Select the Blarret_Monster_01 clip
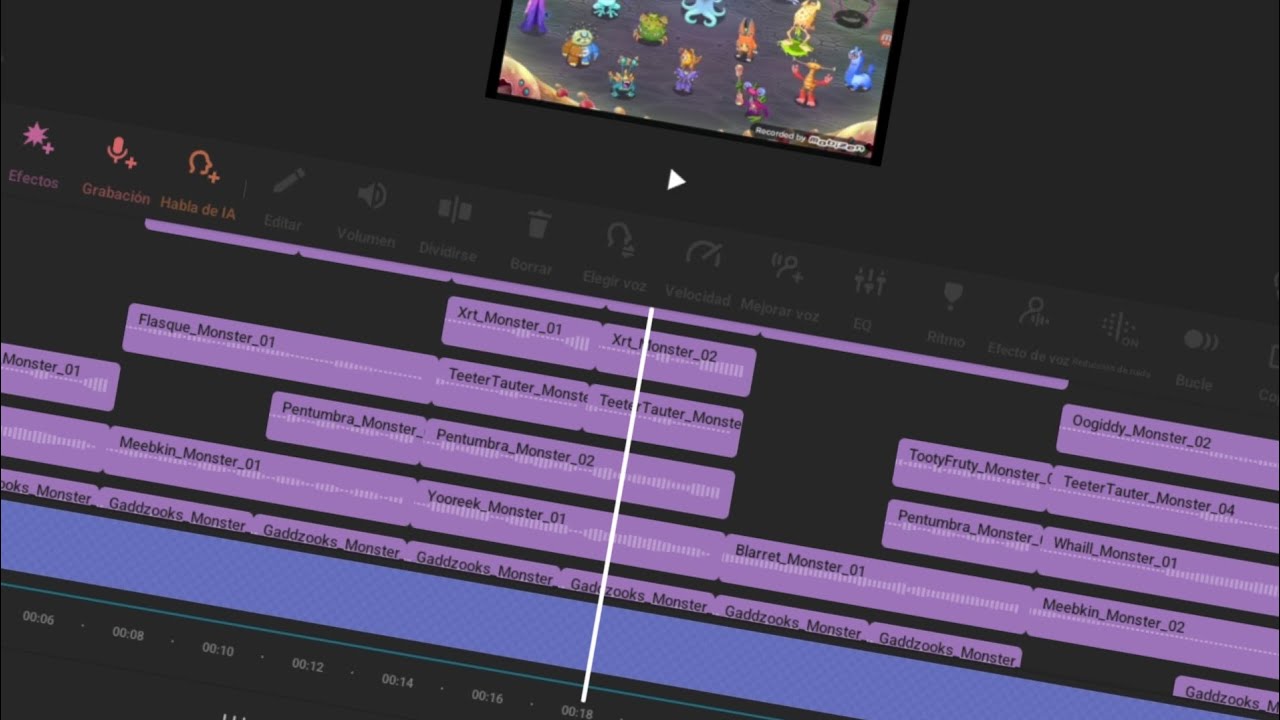The width and height of the screenshot is (1280, 720). click(x=875, y=581)
